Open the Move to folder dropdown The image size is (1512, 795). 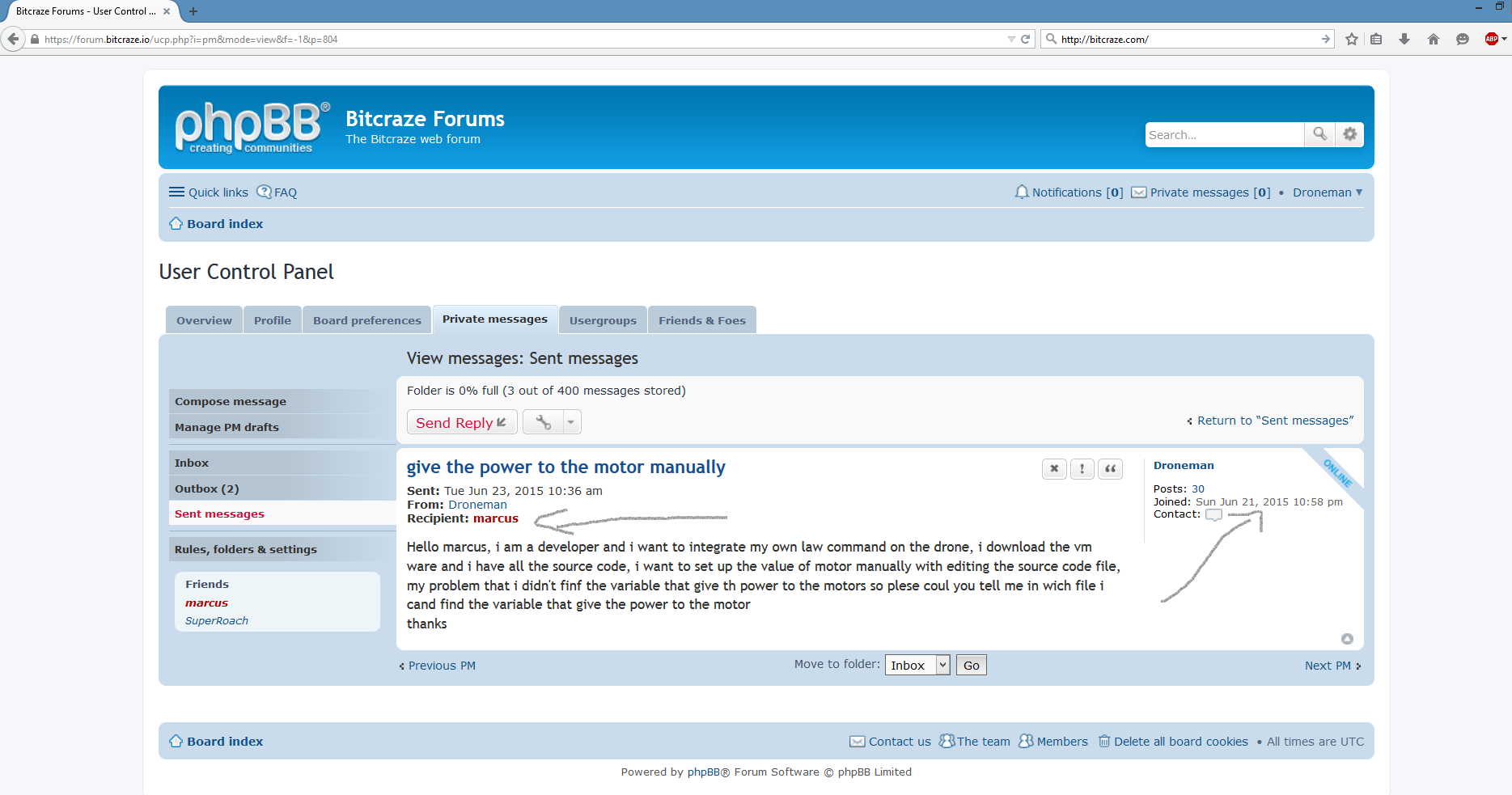pos(917,666)
